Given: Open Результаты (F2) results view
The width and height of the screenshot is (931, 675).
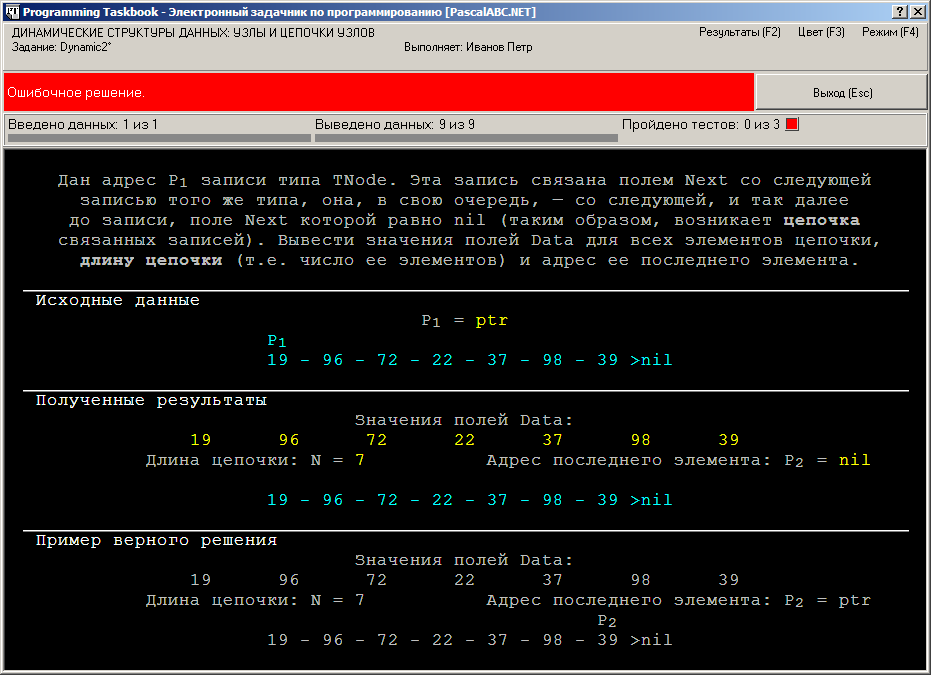Looking at the screenshot, I should (740, 32).
